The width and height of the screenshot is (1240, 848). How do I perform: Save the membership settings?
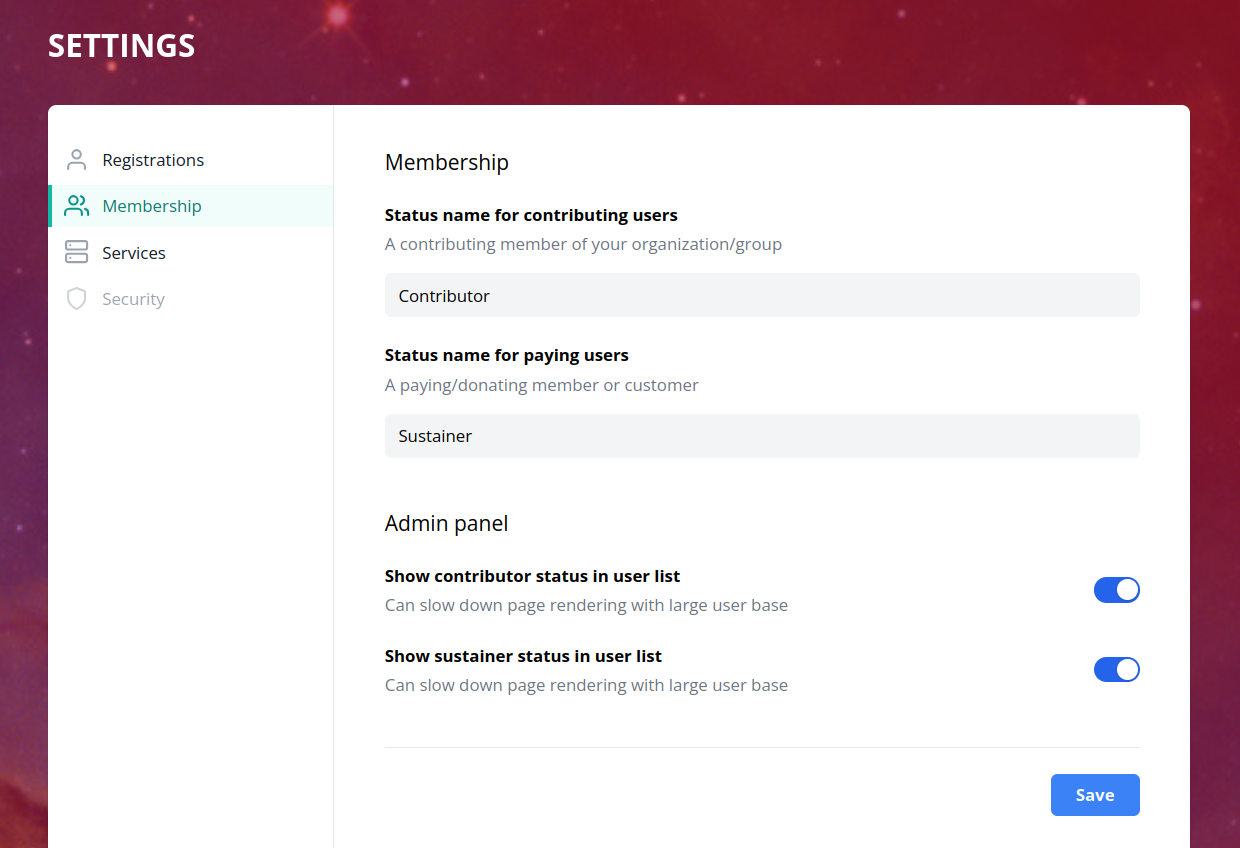point(1095,795)
